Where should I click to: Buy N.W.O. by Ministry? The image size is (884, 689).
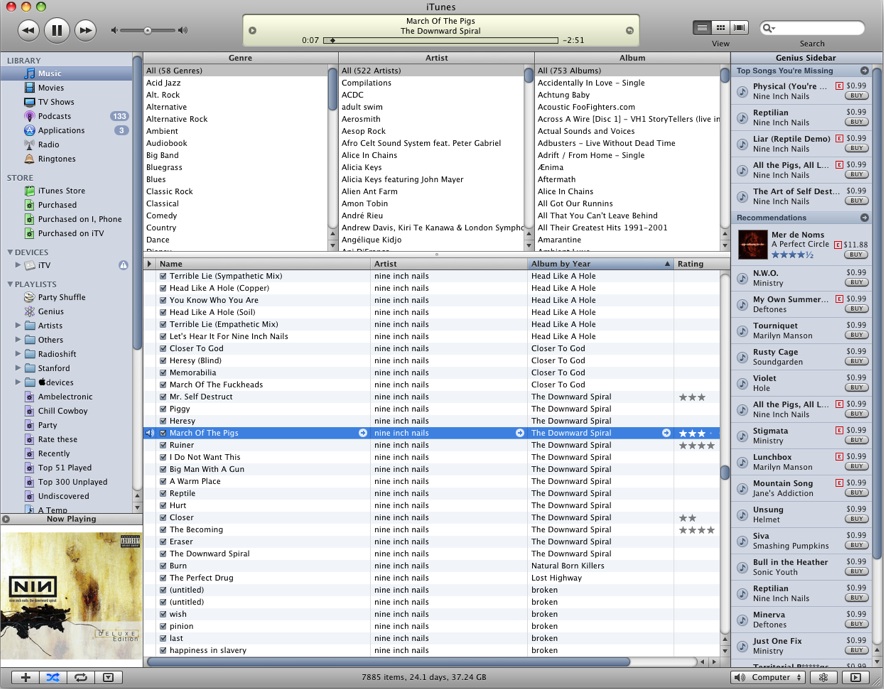pyautogui.click(x=856, y=282)
